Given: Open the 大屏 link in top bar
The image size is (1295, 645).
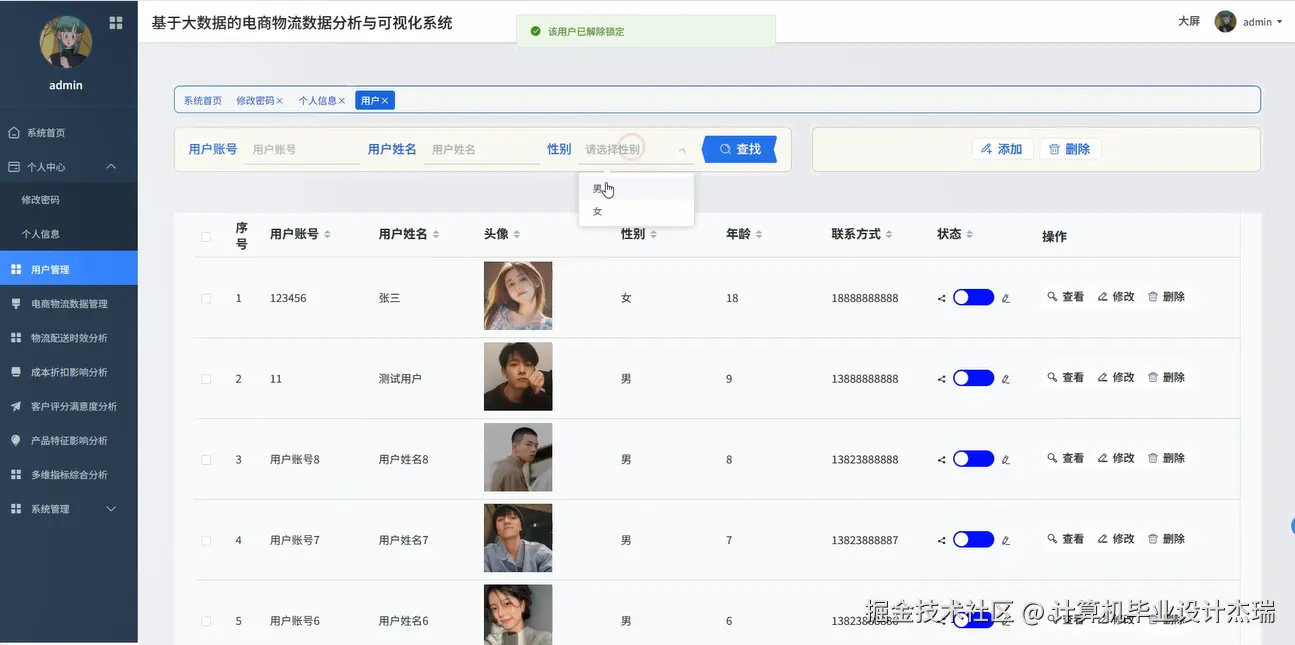Looking at the screenshot, I should point(1189,21).
